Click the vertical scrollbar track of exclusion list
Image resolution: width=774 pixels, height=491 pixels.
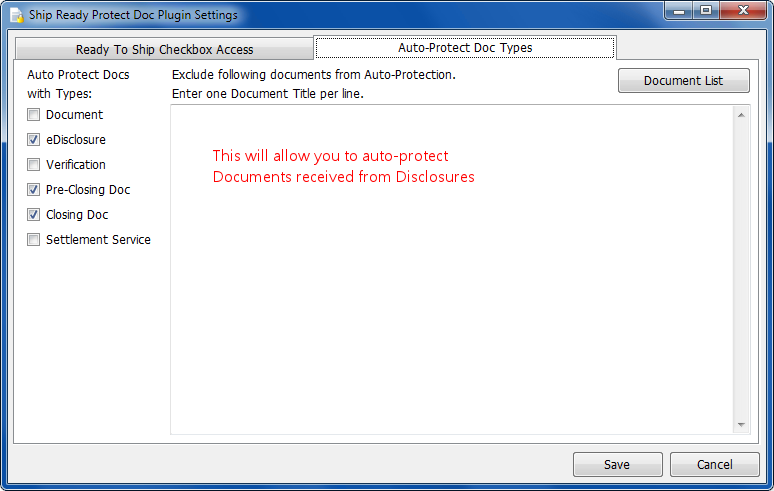tap(741, 269)
